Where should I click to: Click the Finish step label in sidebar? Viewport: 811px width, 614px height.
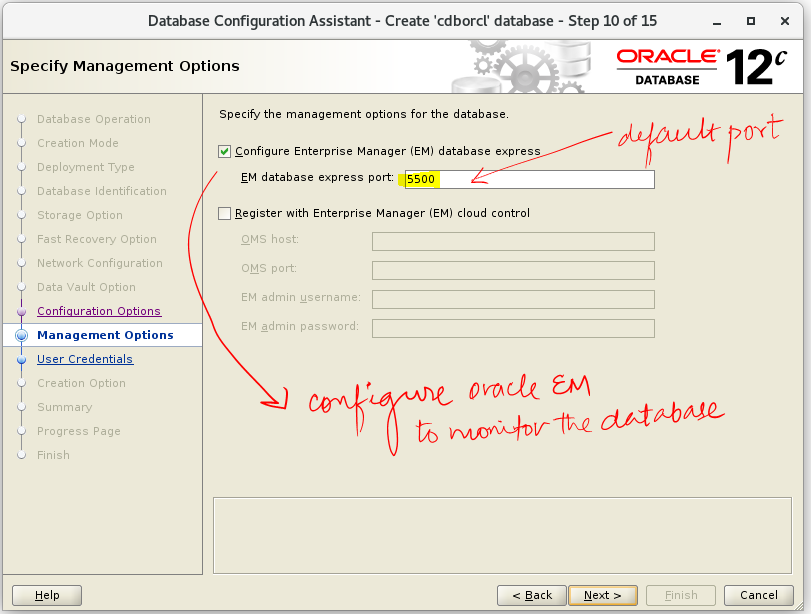[53, 455]
